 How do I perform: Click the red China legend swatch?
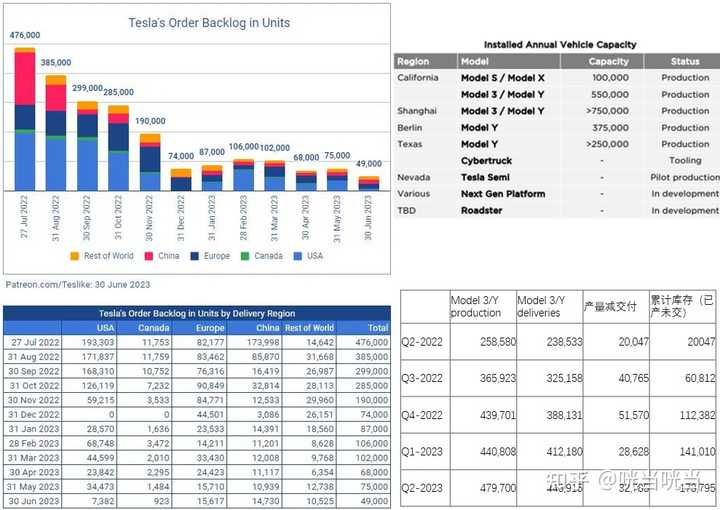coord(149,256)
